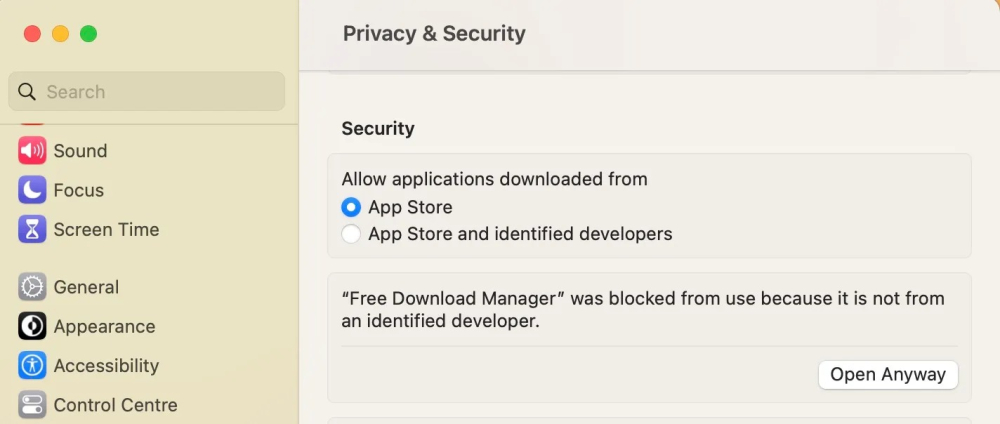Choose the Control Centre label in sidebar

[115, 405]
